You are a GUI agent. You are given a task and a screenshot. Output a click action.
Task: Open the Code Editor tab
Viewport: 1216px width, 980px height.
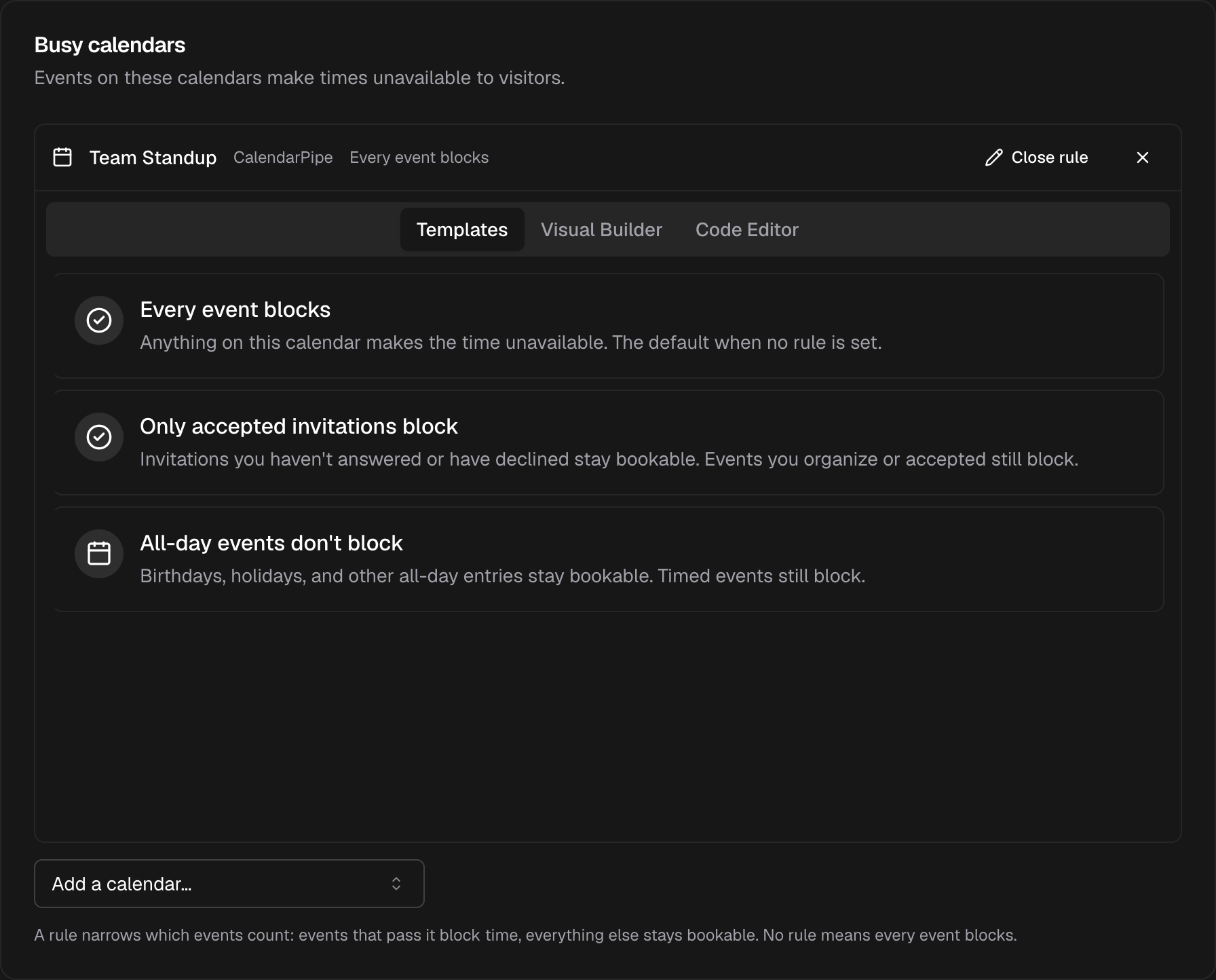747,229
